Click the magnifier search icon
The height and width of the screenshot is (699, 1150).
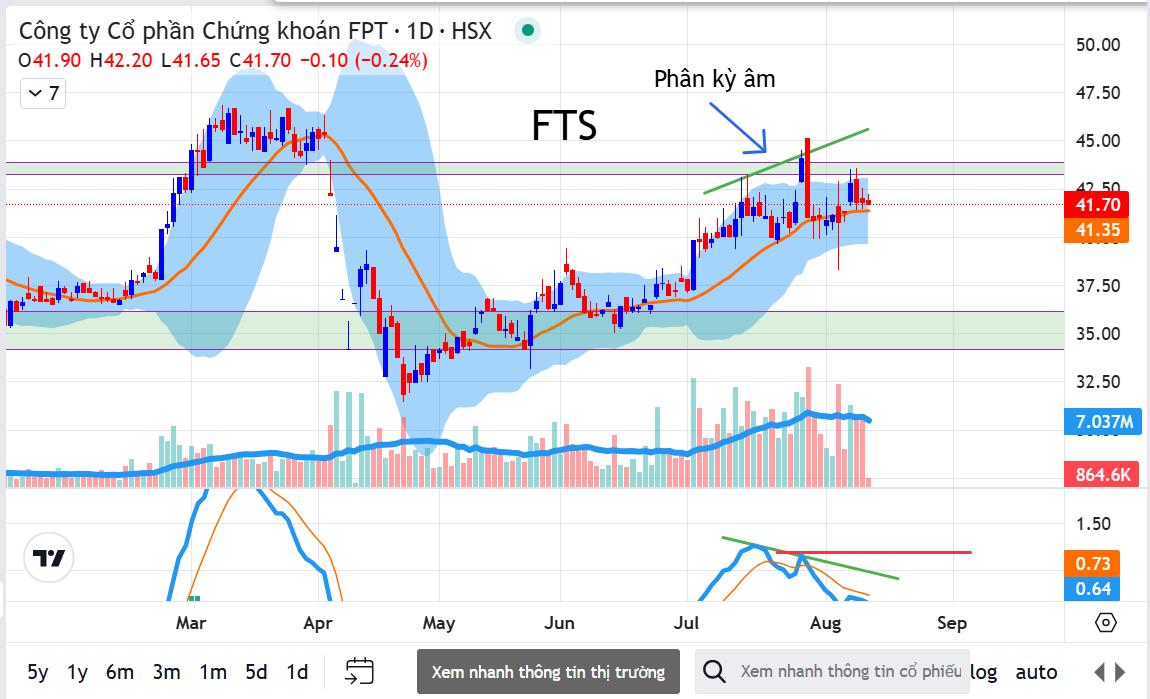point(714,671)
